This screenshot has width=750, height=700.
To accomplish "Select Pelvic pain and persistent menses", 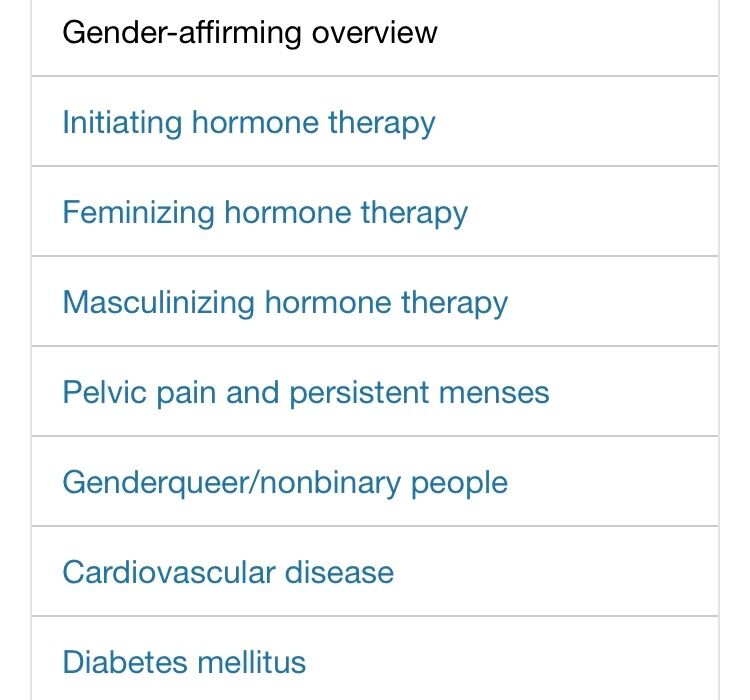I will coord(306,393).
